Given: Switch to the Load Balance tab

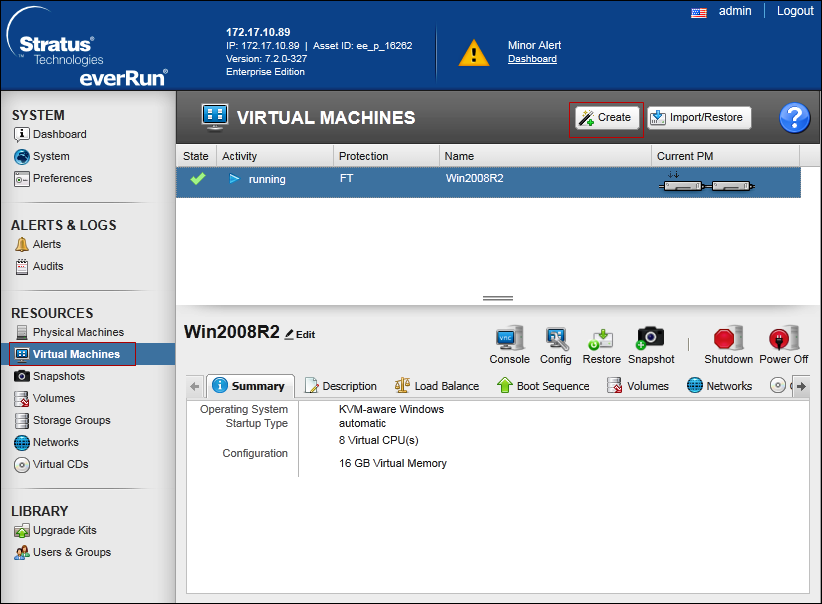Looking at the screenshot, I should pos(437,386).
